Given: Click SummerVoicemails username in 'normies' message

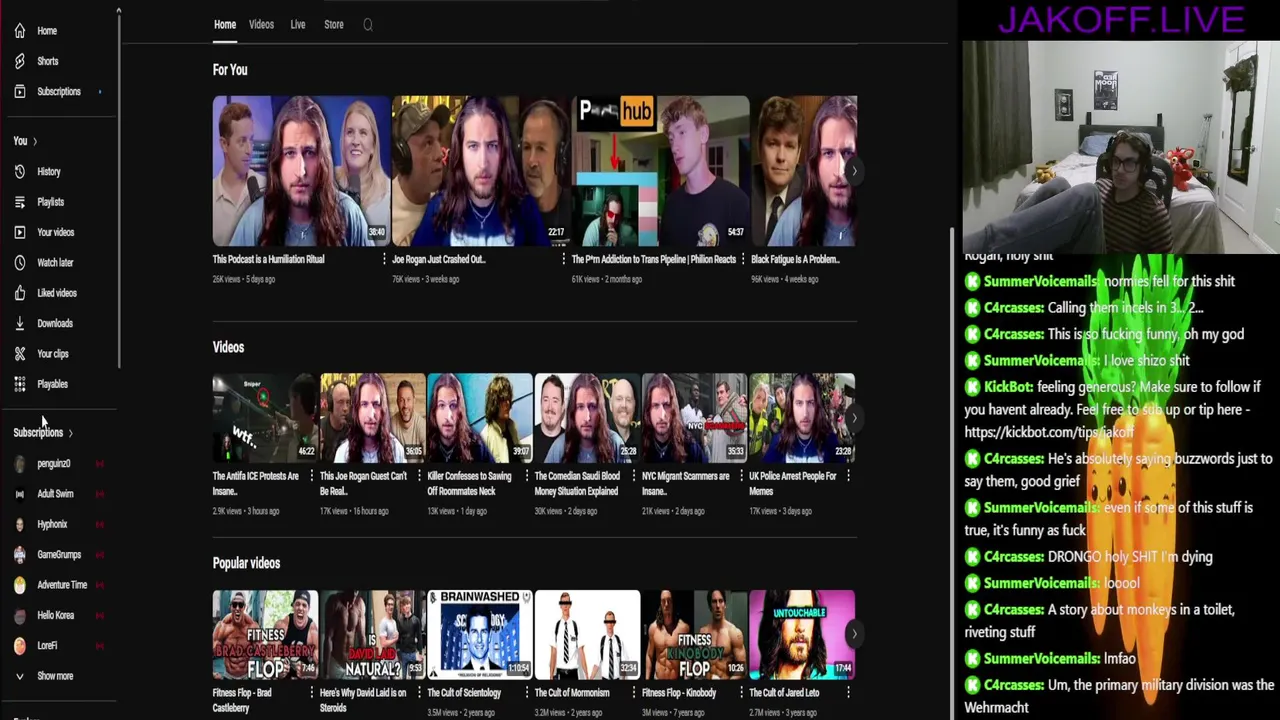Looking at the screenshot, I should [x=1040, y=282].
